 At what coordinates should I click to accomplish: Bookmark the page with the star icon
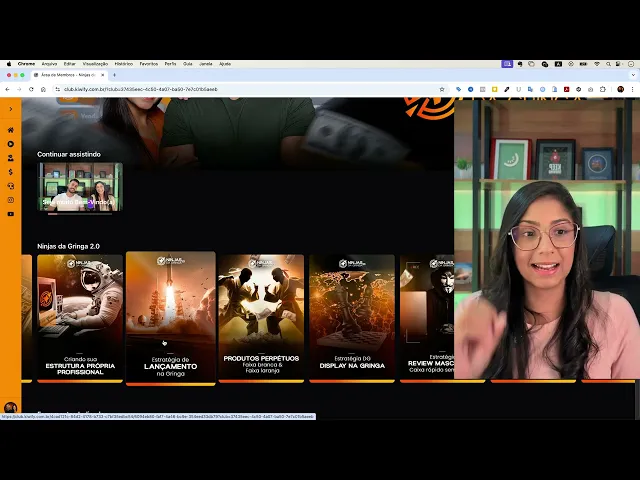[x=442, y=89]
